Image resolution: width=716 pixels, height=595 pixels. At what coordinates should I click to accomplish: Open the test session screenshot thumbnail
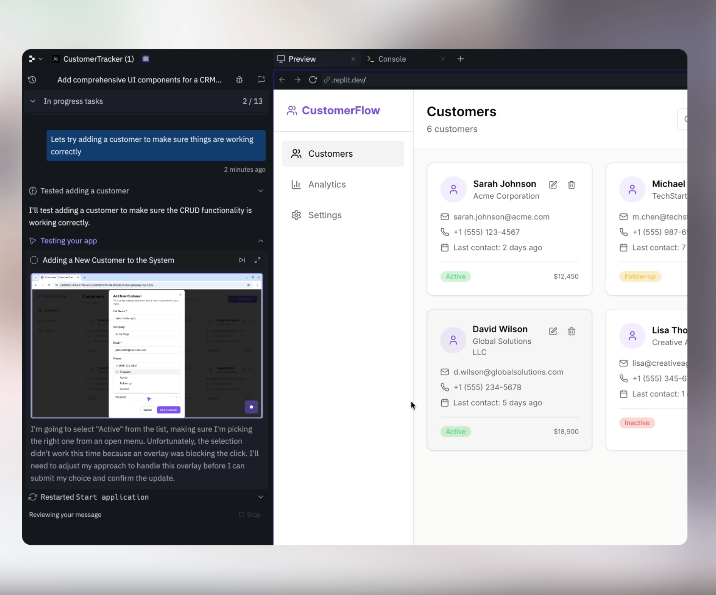147,346
